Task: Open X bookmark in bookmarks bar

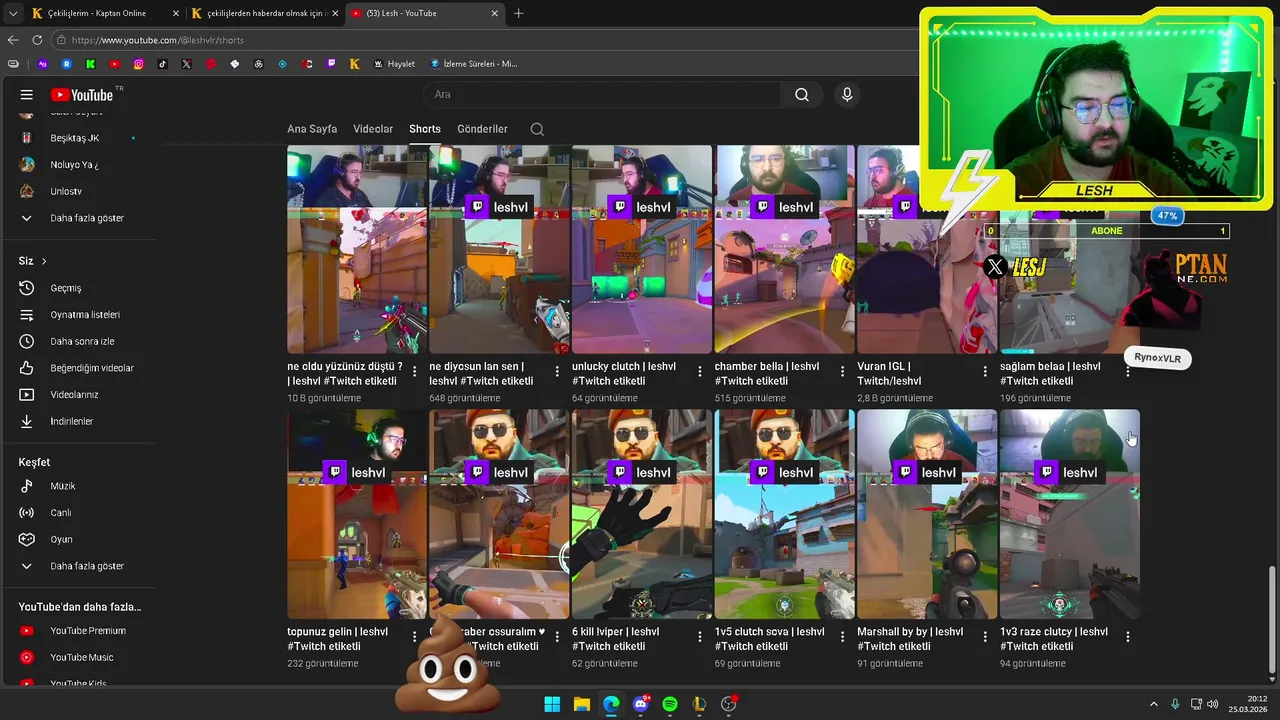Action: click(x=186, y=64)
